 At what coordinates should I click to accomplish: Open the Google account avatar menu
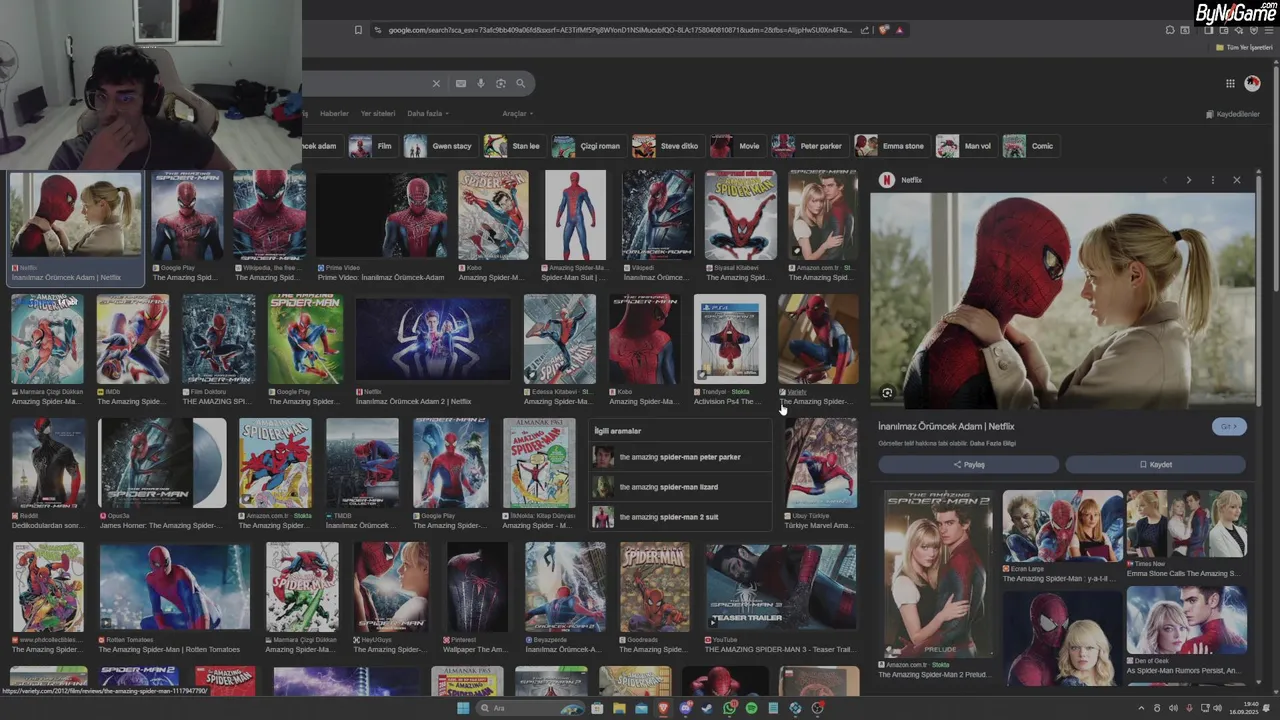point(1252,84)
